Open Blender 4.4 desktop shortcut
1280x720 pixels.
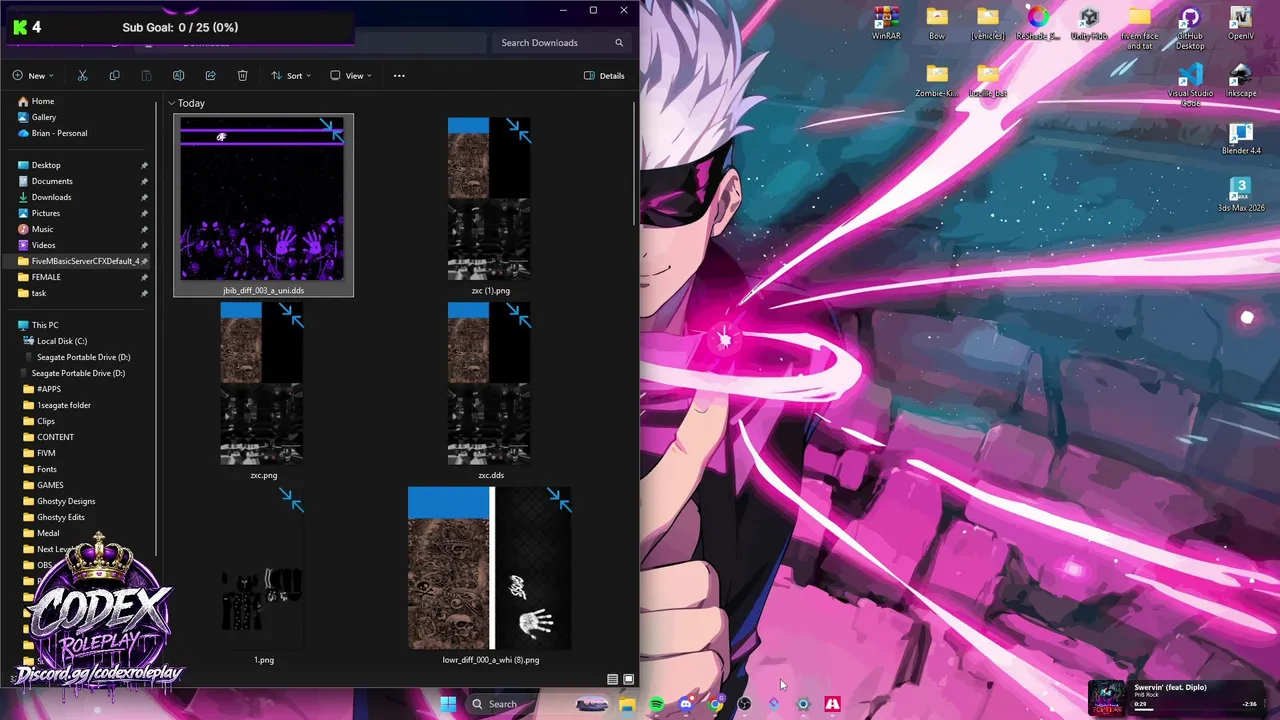[x=1241, y=138]
